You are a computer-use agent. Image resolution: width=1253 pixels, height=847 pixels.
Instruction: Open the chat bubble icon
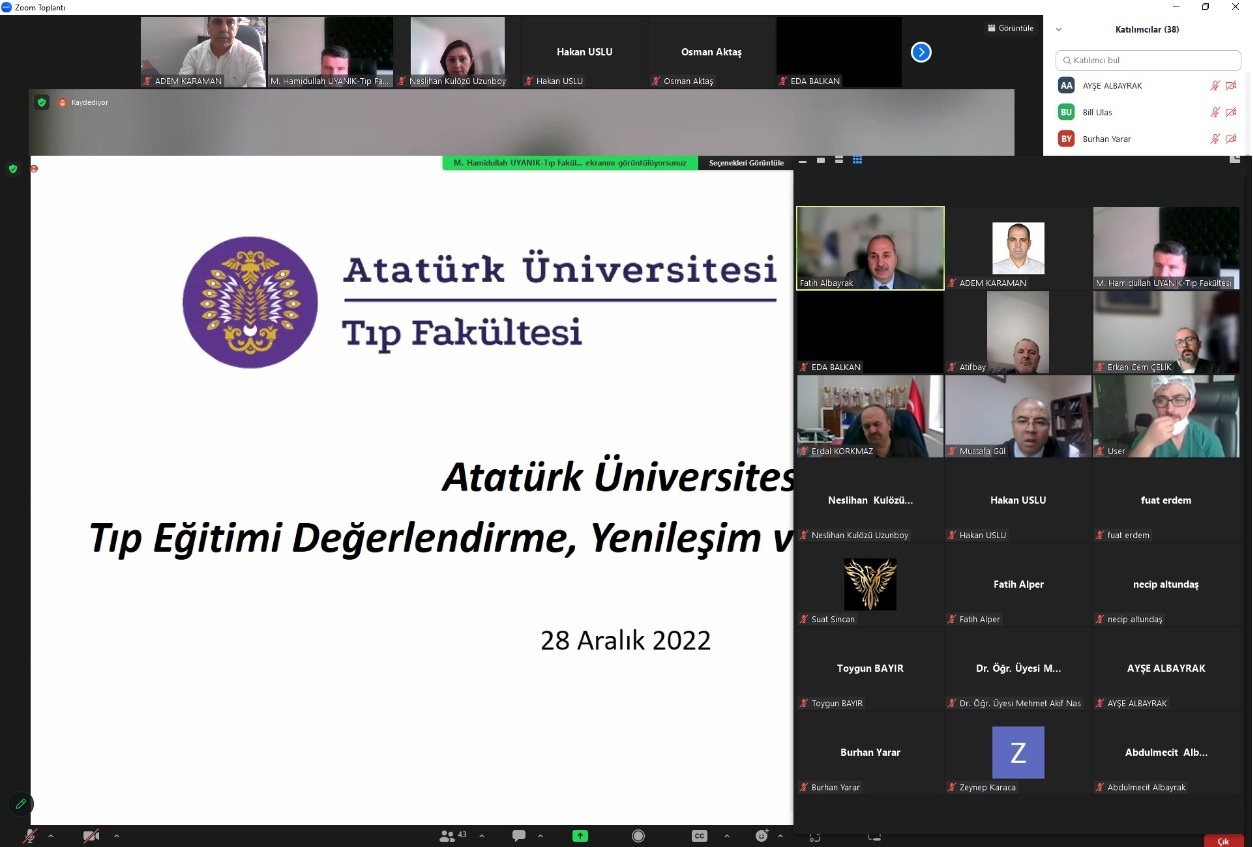(519, 836)
